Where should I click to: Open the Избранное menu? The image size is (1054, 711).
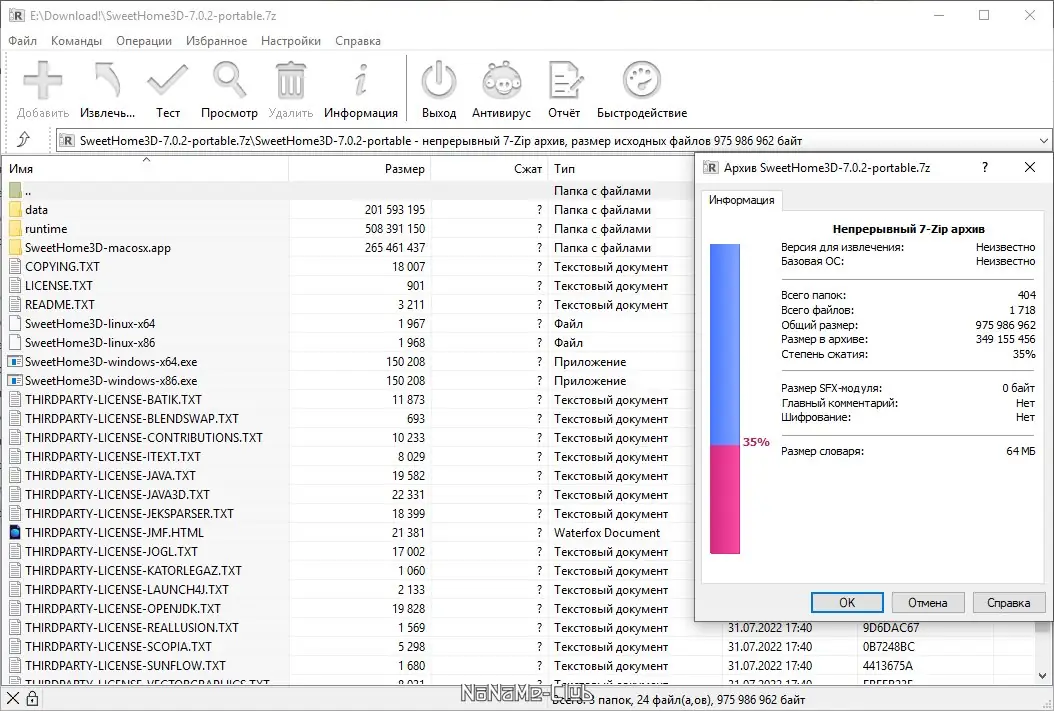pos(216,41)
